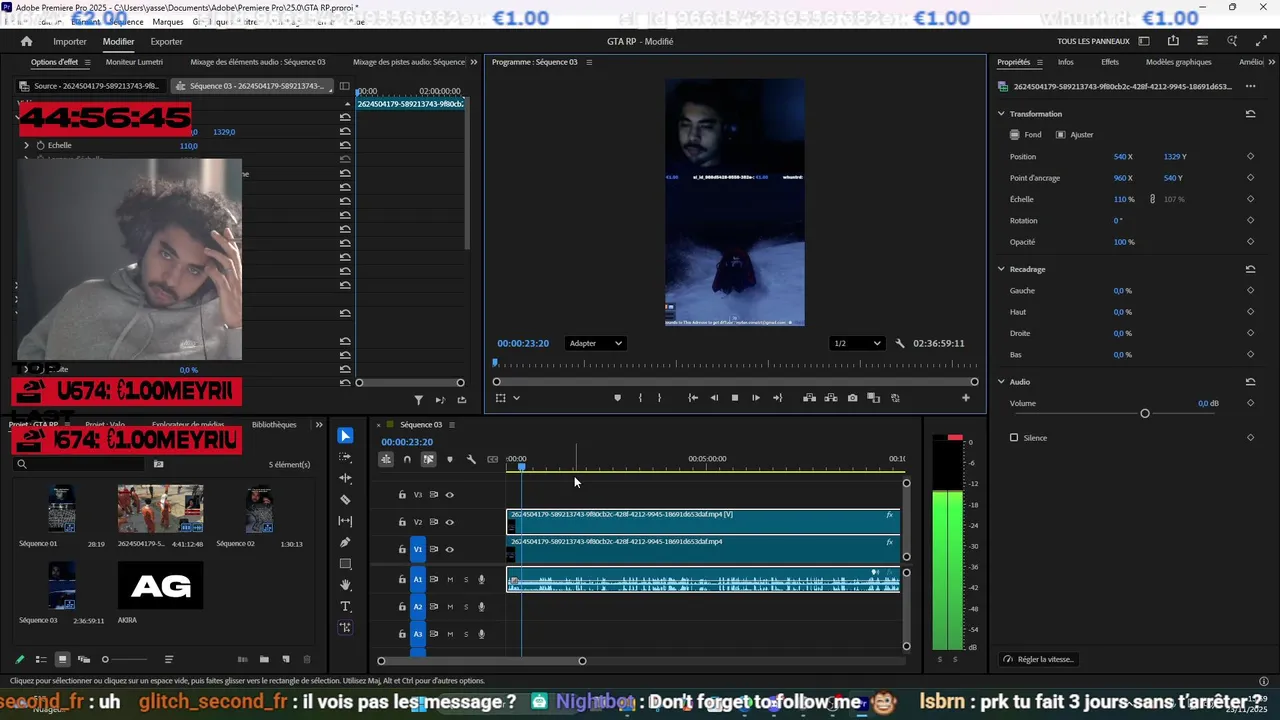Screen dimensions: 1280x720
Task: Select the Rectangle shape tool
Action: (345, 564)
